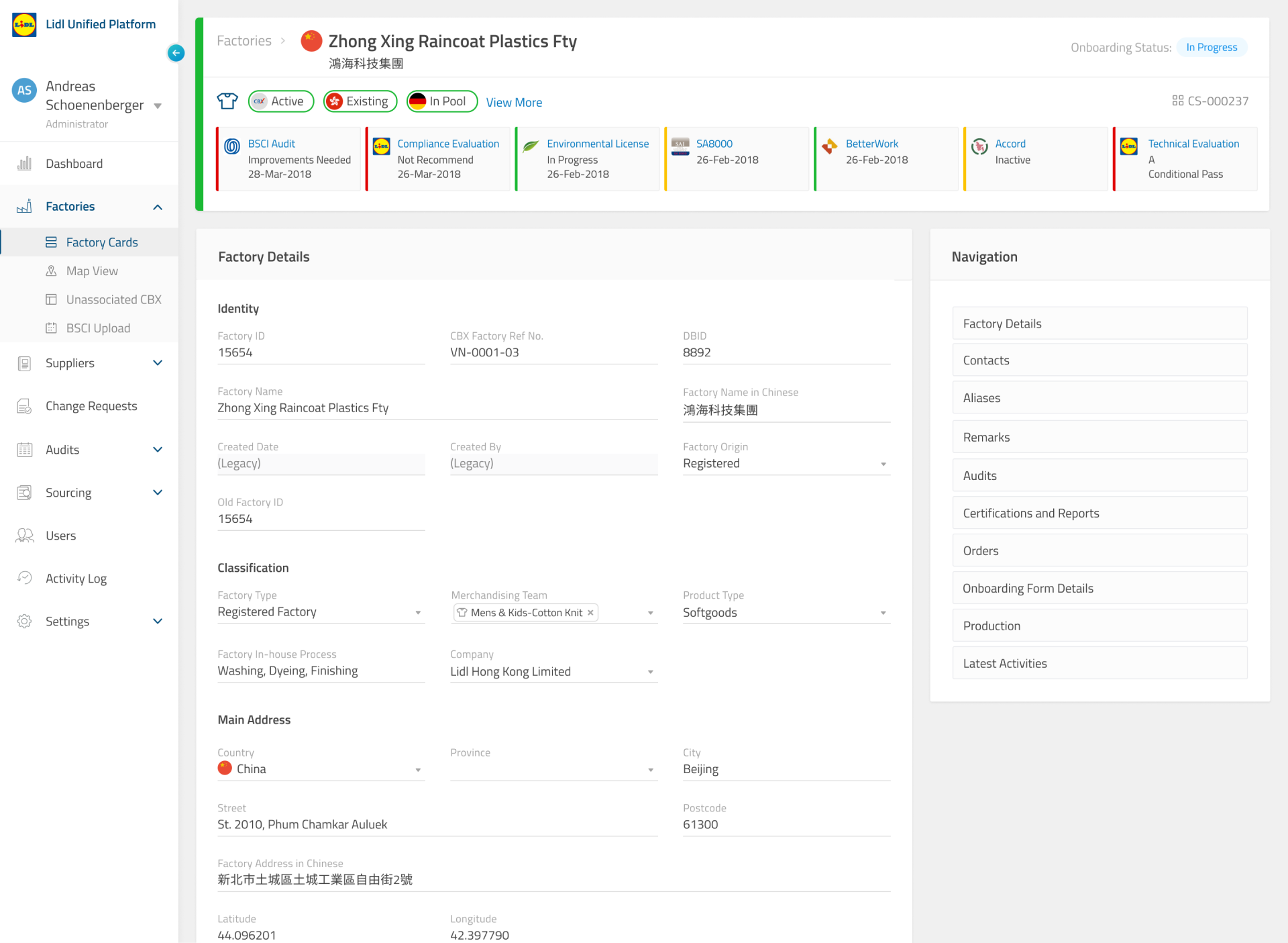This screenshot has height=943, width=1288.
Task: Click the Accord card icon
Action: click(x=979, y=146)
